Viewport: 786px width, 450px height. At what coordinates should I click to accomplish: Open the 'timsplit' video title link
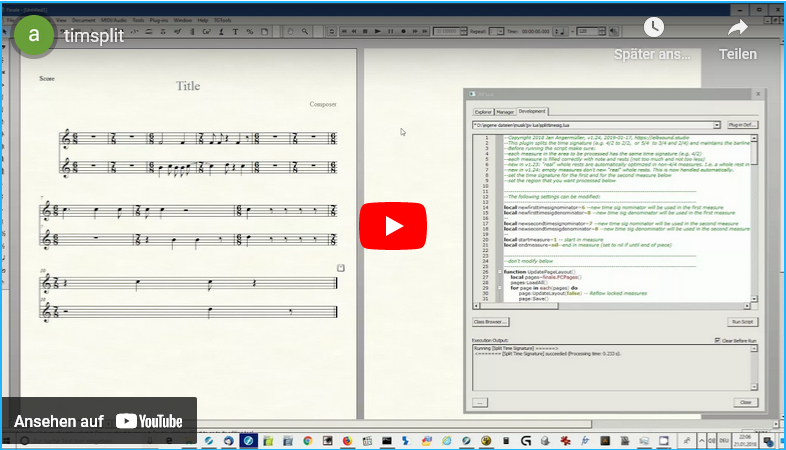94,36
